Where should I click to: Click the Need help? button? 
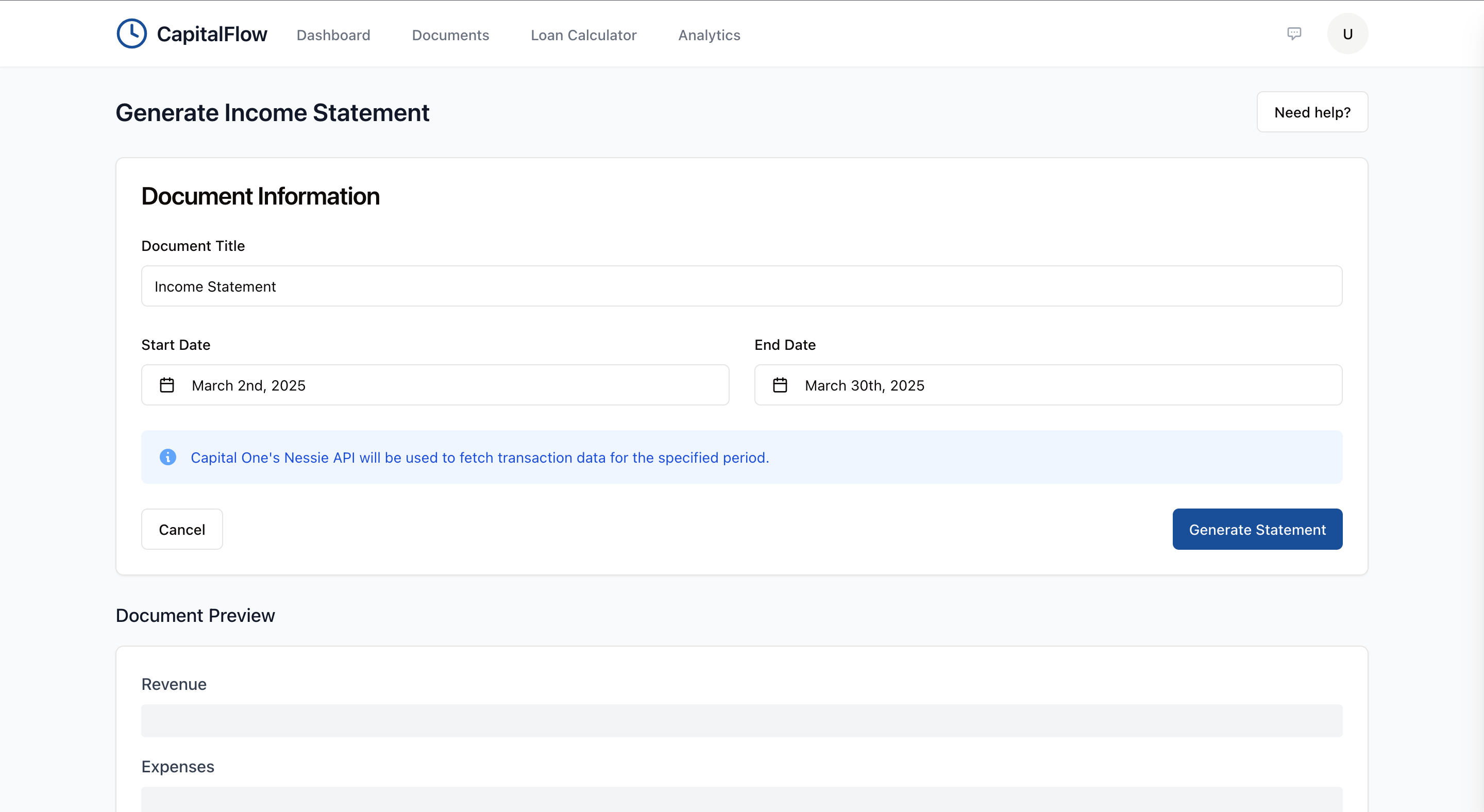[x=1312, y=112]
